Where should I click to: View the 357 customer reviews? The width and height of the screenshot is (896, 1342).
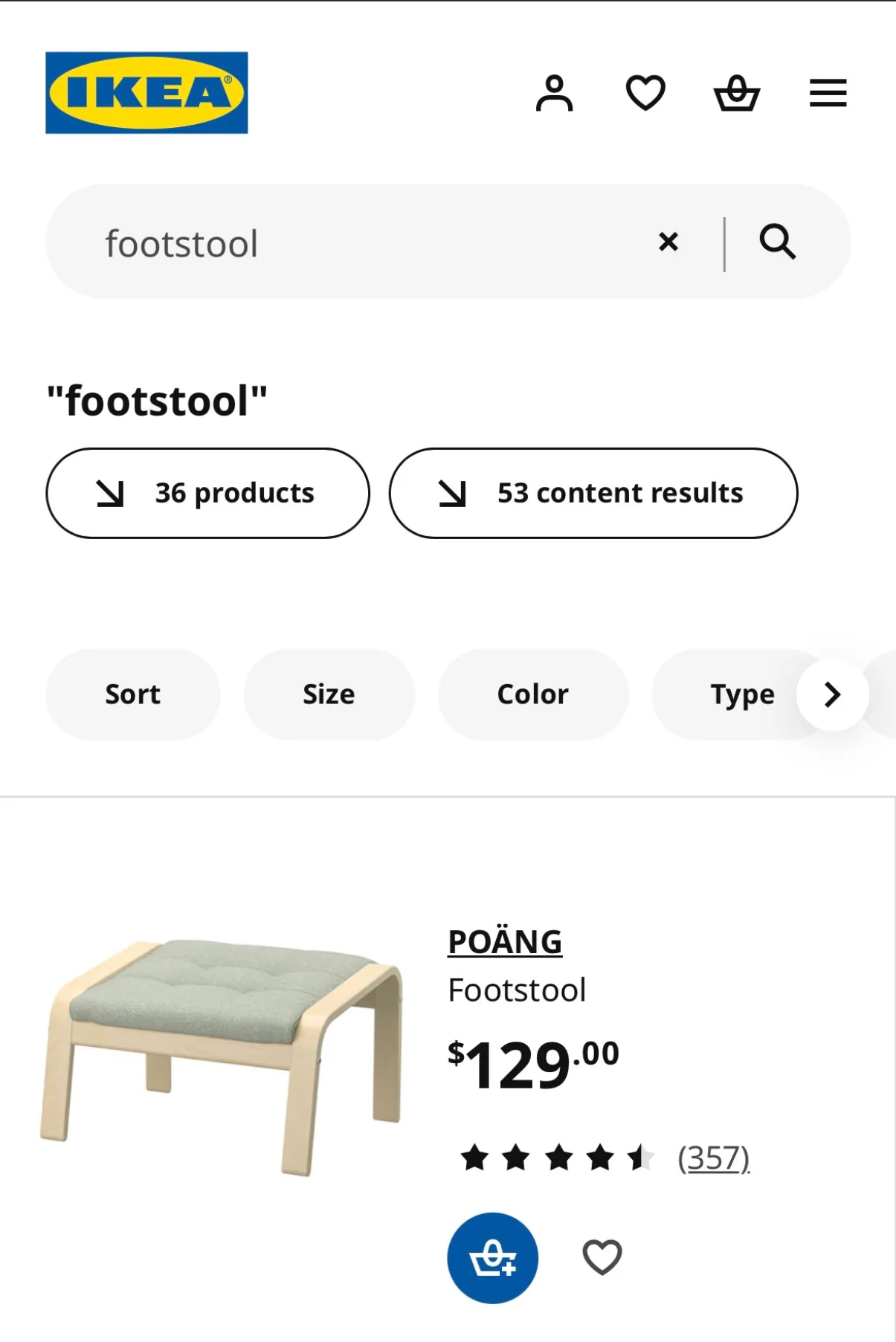tap(714, 1157)
